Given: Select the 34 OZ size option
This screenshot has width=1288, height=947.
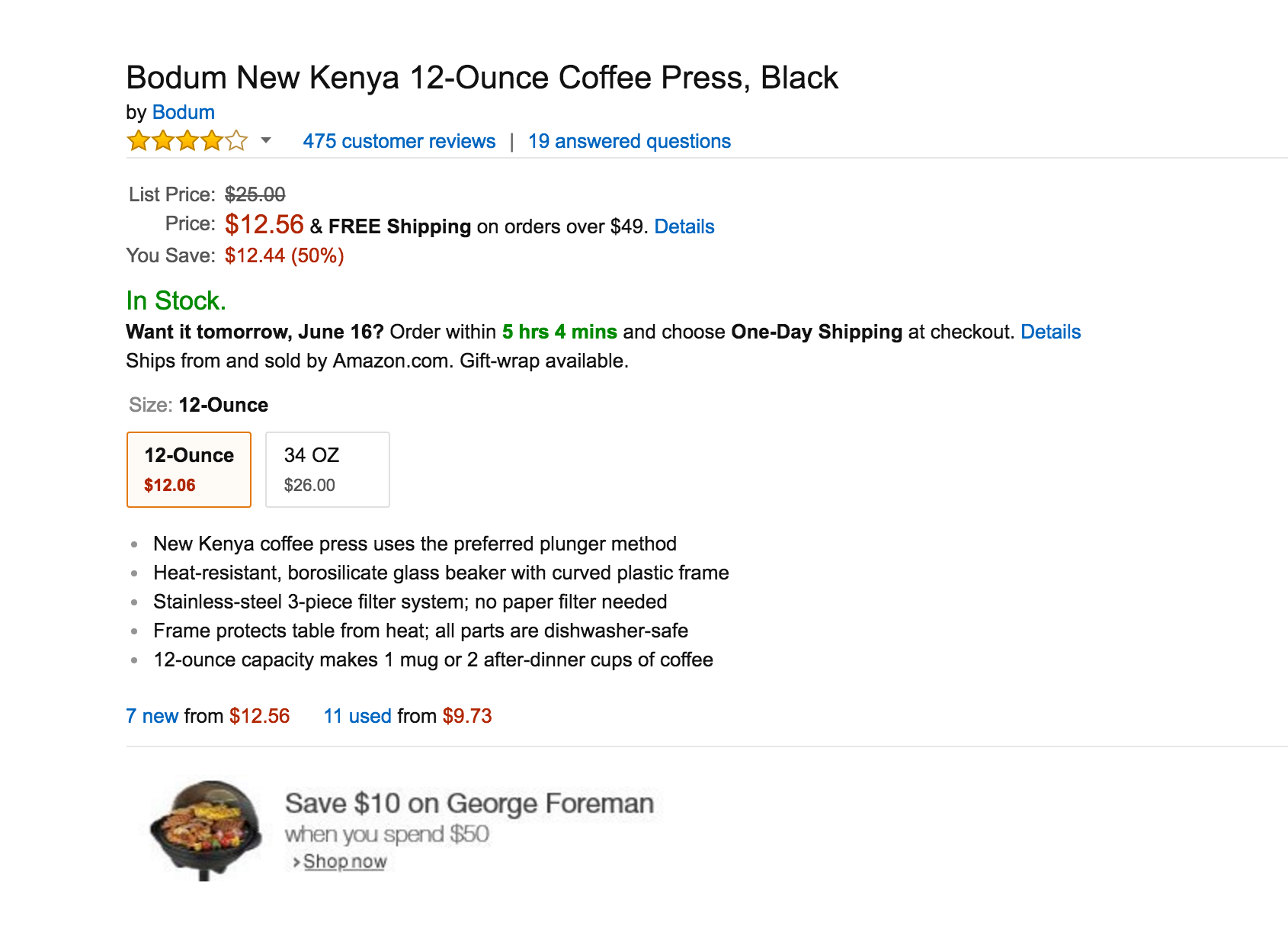Looking at the screenshot, I should pyautogui.click(x=327, y=469).
